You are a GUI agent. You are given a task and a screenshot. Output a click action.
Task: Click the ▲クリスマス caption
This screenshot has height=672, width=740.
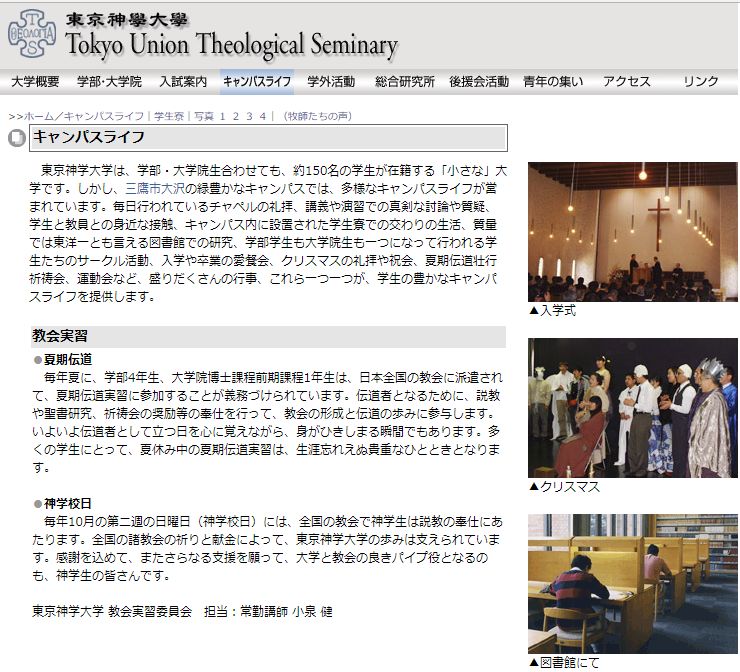point(564,487)
